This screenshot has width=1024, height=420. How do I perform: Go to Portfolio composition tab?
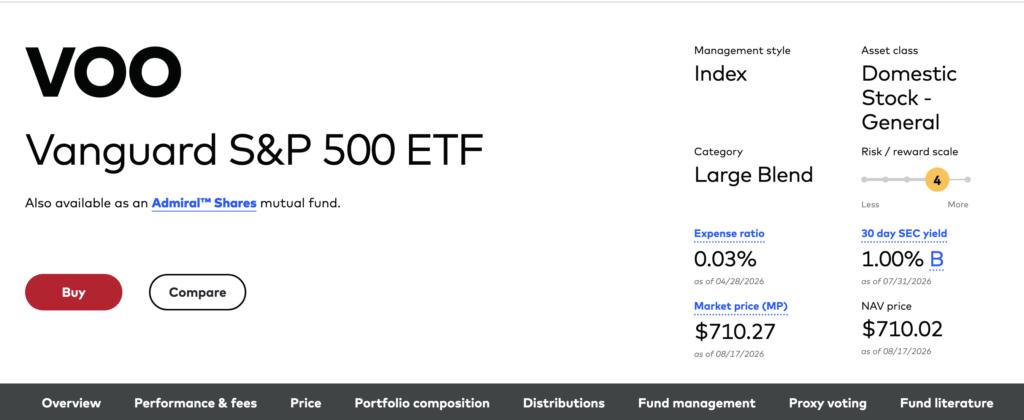click(x=422, y=403)
